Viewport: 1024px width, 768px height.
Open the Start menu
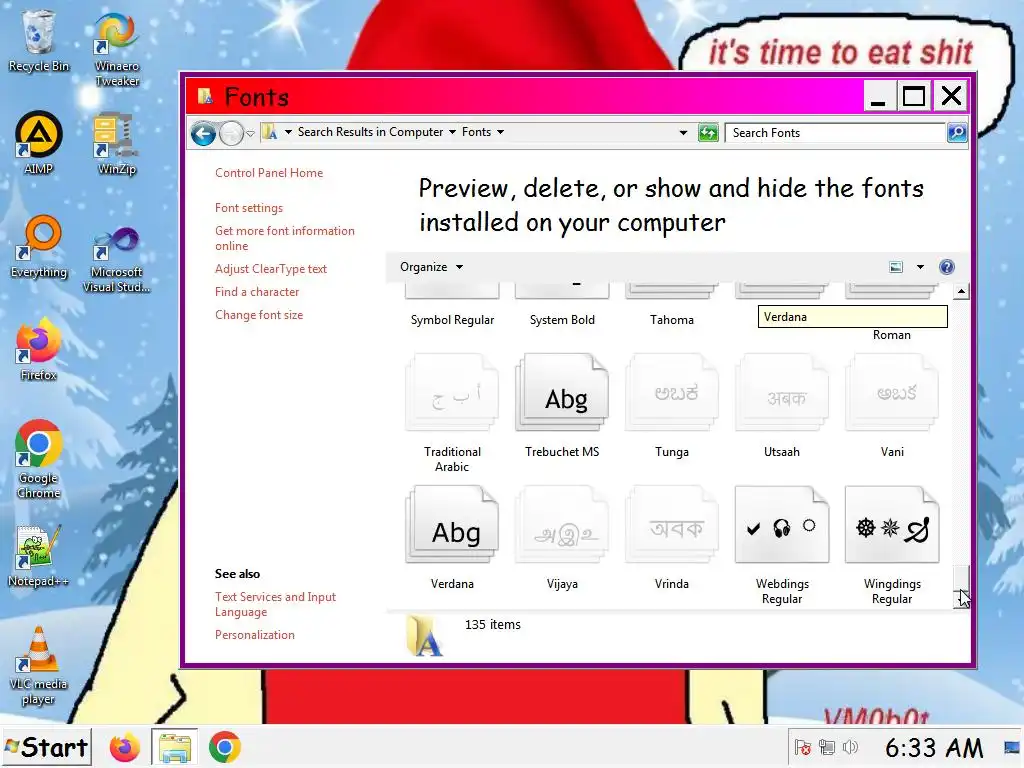click(46, 747)
